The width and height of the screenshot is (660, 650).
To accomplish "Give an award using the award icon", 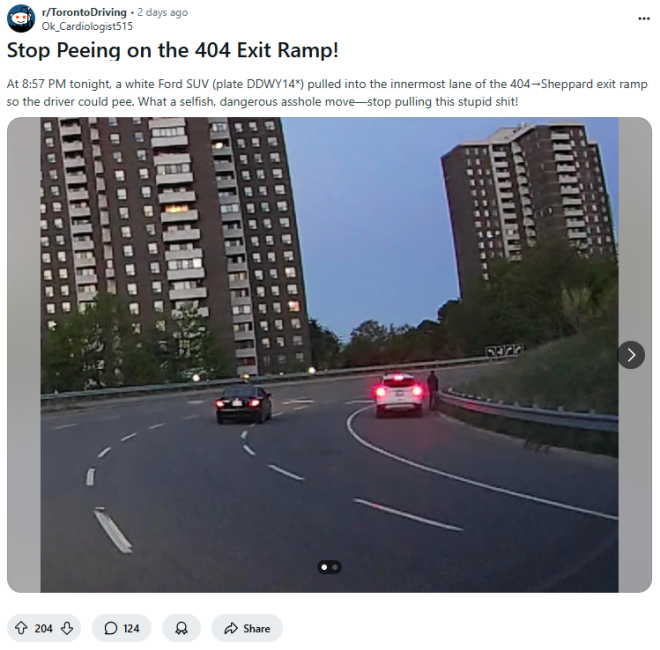I will click(181, 628).
